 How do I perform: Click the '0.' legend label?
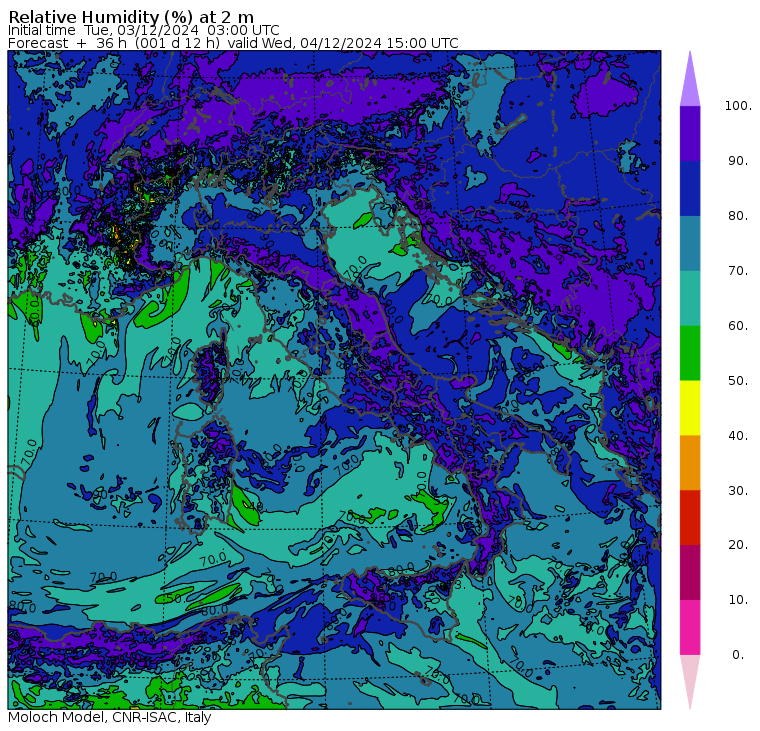tap(738, 655)
